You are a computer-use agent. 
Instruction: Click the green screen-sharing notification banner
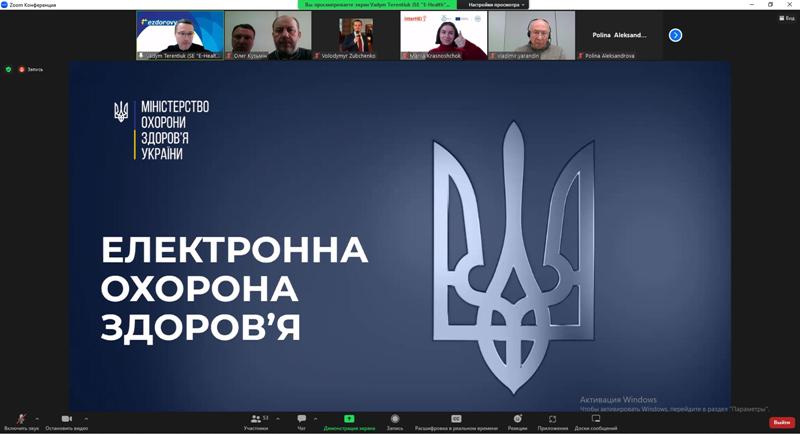(x=378, y=5)
